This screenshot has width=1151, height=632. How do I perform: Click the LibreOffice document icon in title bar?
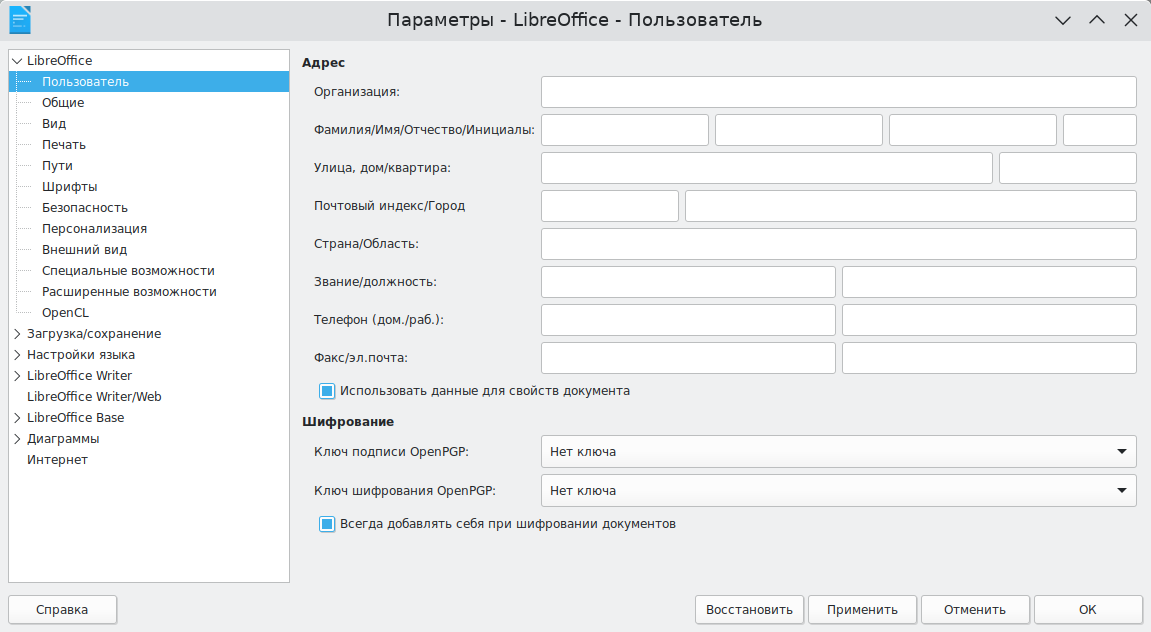point(20,20)
